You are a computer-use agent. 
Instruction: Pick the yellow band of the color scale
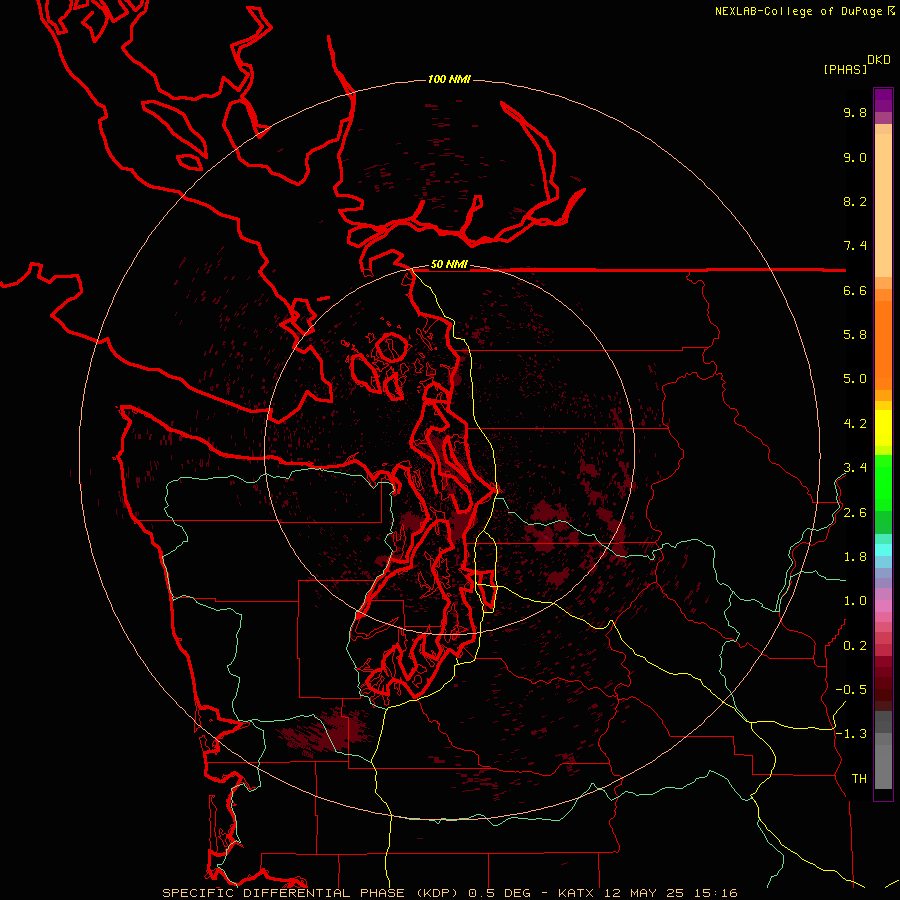883,428
